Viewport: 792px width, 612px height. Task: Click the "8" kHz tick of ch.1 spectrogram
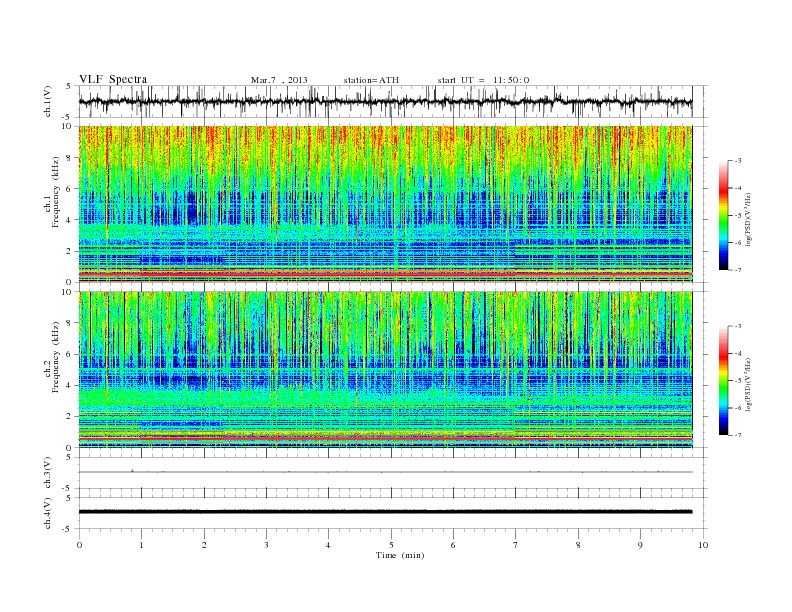[x=70, y=158]
